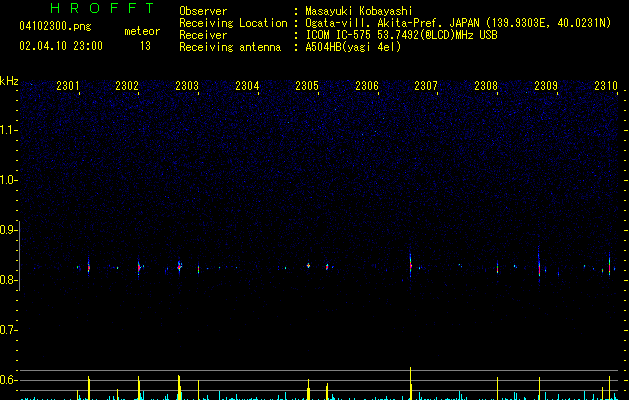The height and width of the screenshot is (400, 629).
Task: Click the HROFFT title text
Action: (x=102, y=8)
